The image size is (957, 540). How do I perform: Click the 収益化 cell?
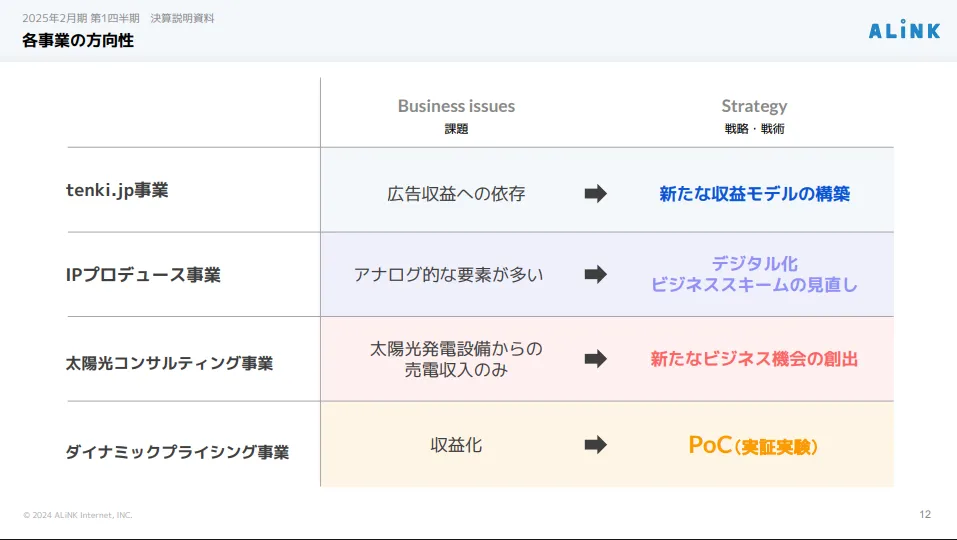point(457,445)
